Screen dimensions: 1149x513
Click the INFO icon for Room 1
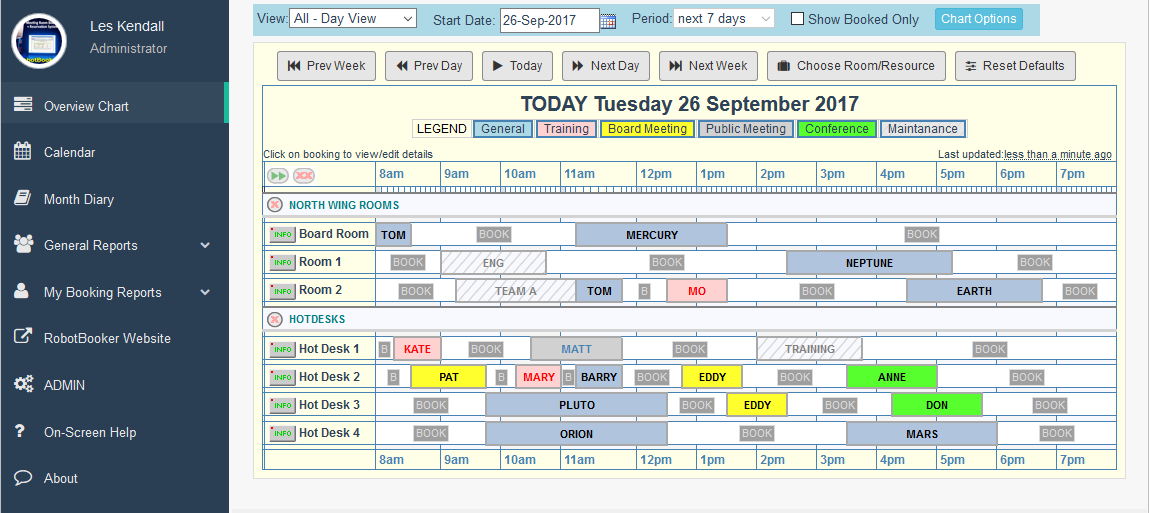click(282, 262)
